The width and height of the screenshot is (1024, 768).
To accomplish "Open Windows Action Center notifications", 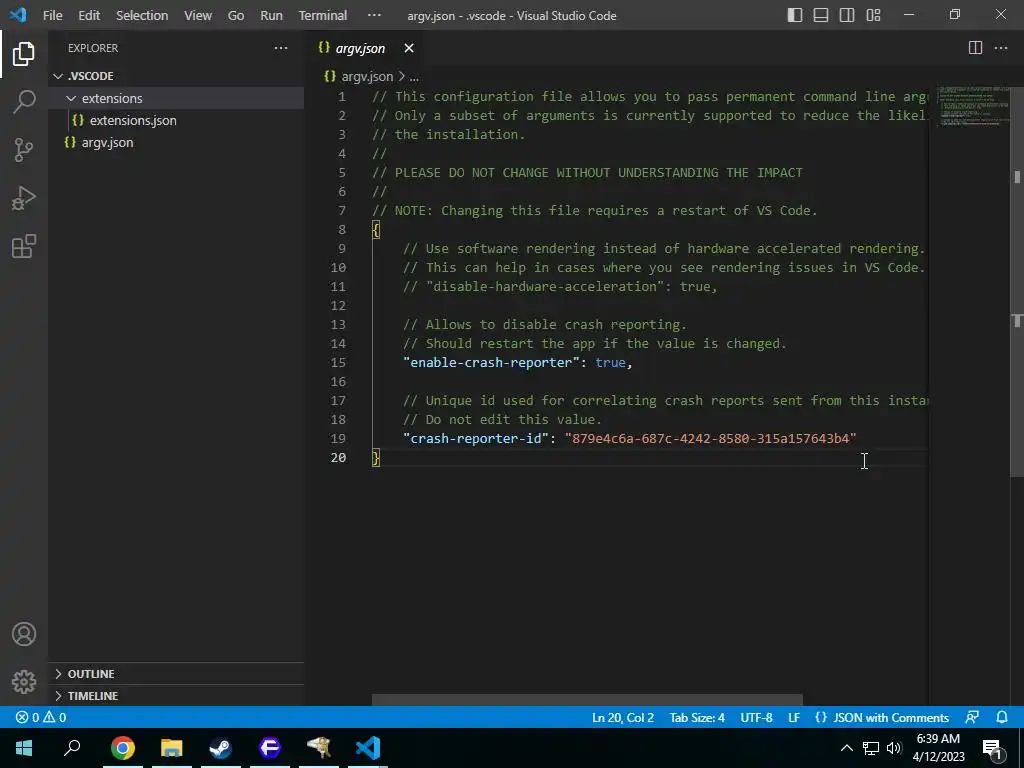I will [992, 748].
